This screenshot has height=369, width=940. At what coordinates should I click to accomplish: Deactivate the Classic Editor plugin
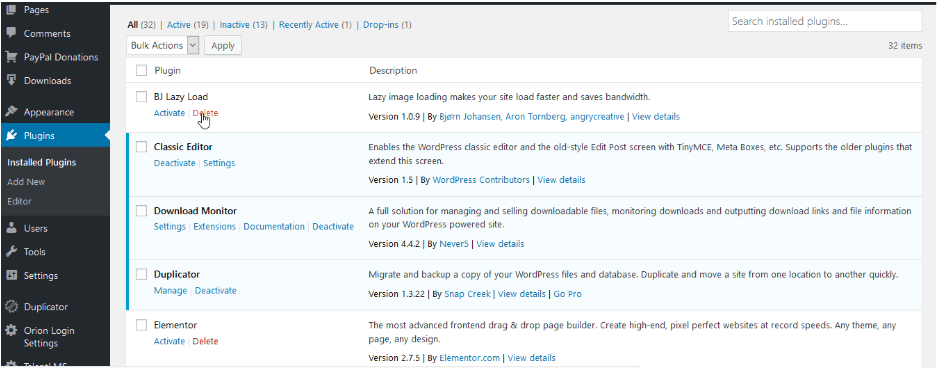coord(174,163)
